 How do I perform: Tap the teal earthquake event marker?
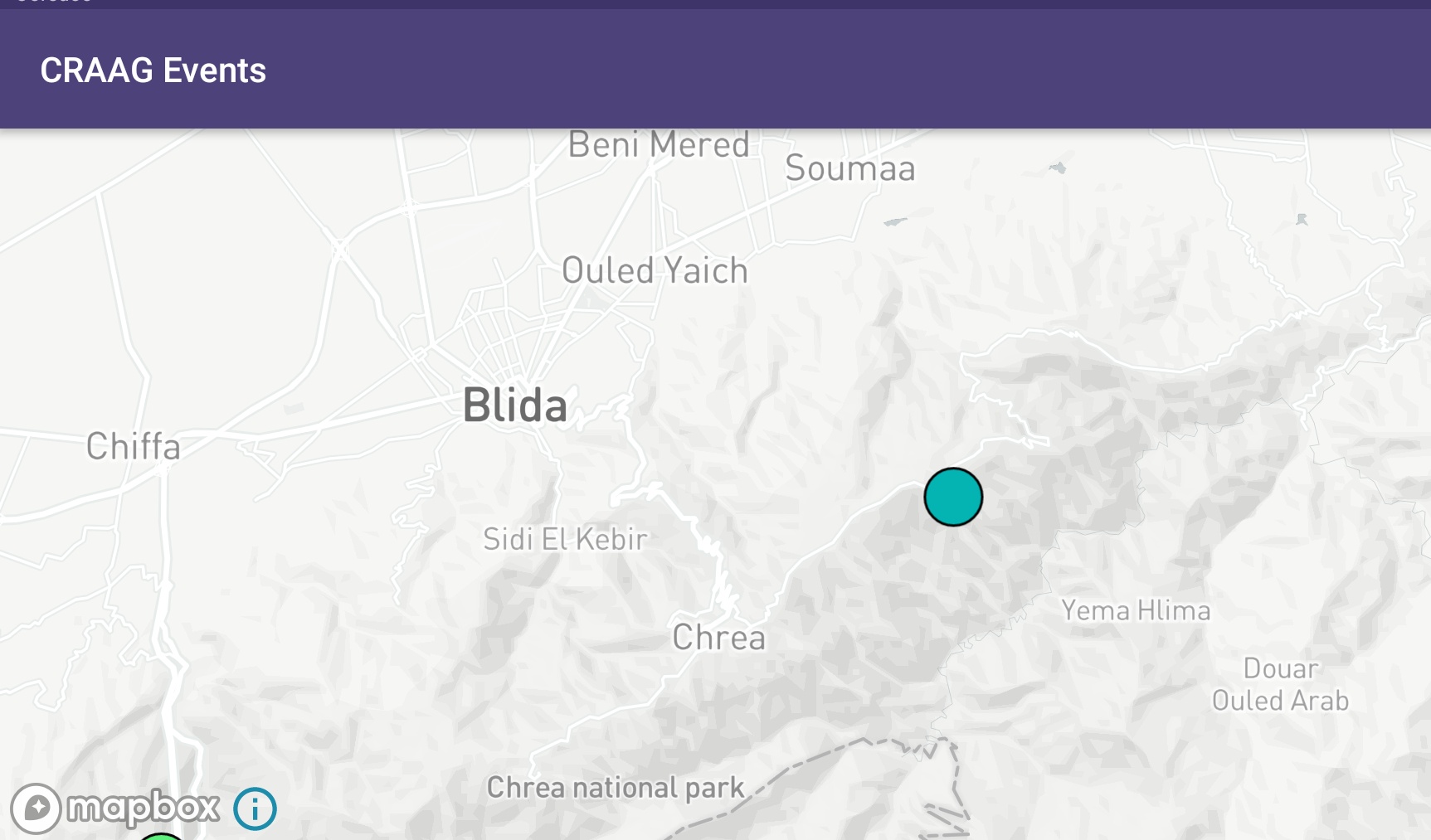pyautogui.click(x=953, y=497)
